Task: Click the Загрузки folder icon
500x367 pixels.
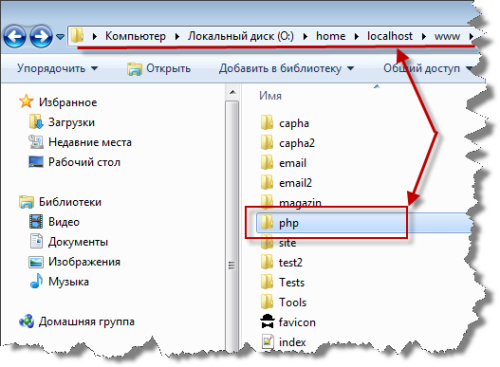Action: click(36, 122)
